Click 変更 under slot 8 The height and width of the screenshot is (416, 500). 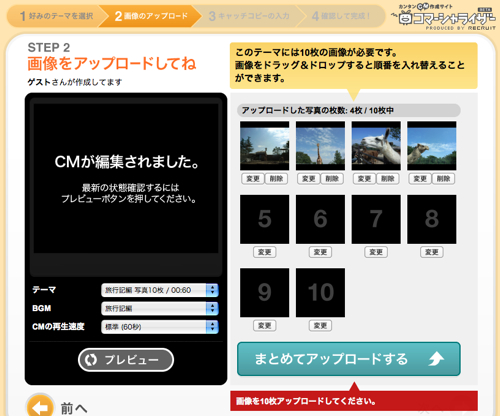click(432, 252)
